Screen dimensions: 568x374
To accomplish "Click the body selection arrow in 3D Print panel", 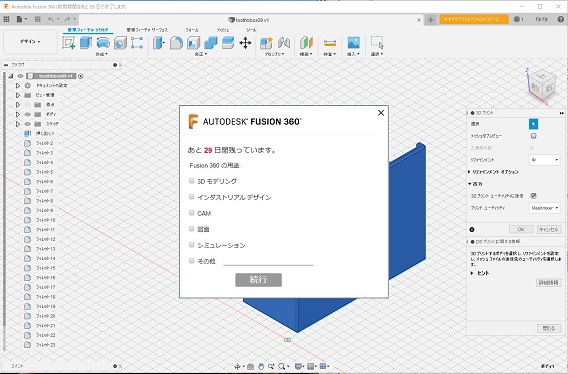I will click(x=533, y=124).
